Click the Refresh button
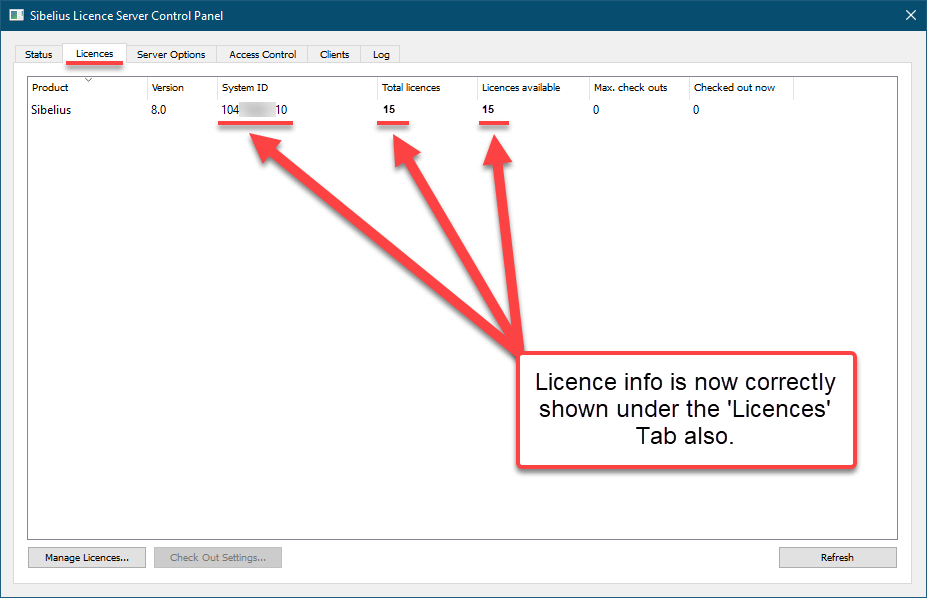Screen dimensions: 927x598 (x=837, y=557)
